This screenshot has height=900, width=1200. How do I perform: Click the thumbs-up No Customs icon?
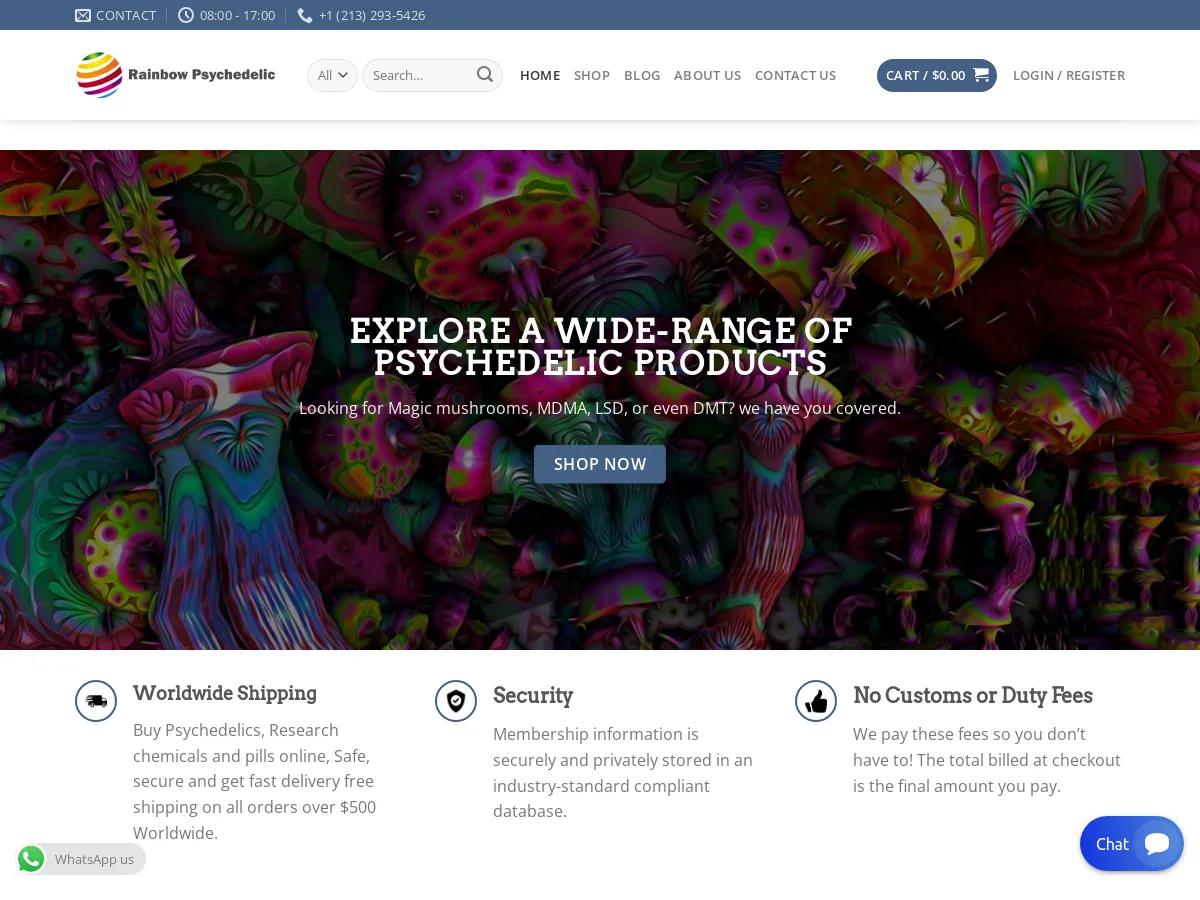click(816, 700)
